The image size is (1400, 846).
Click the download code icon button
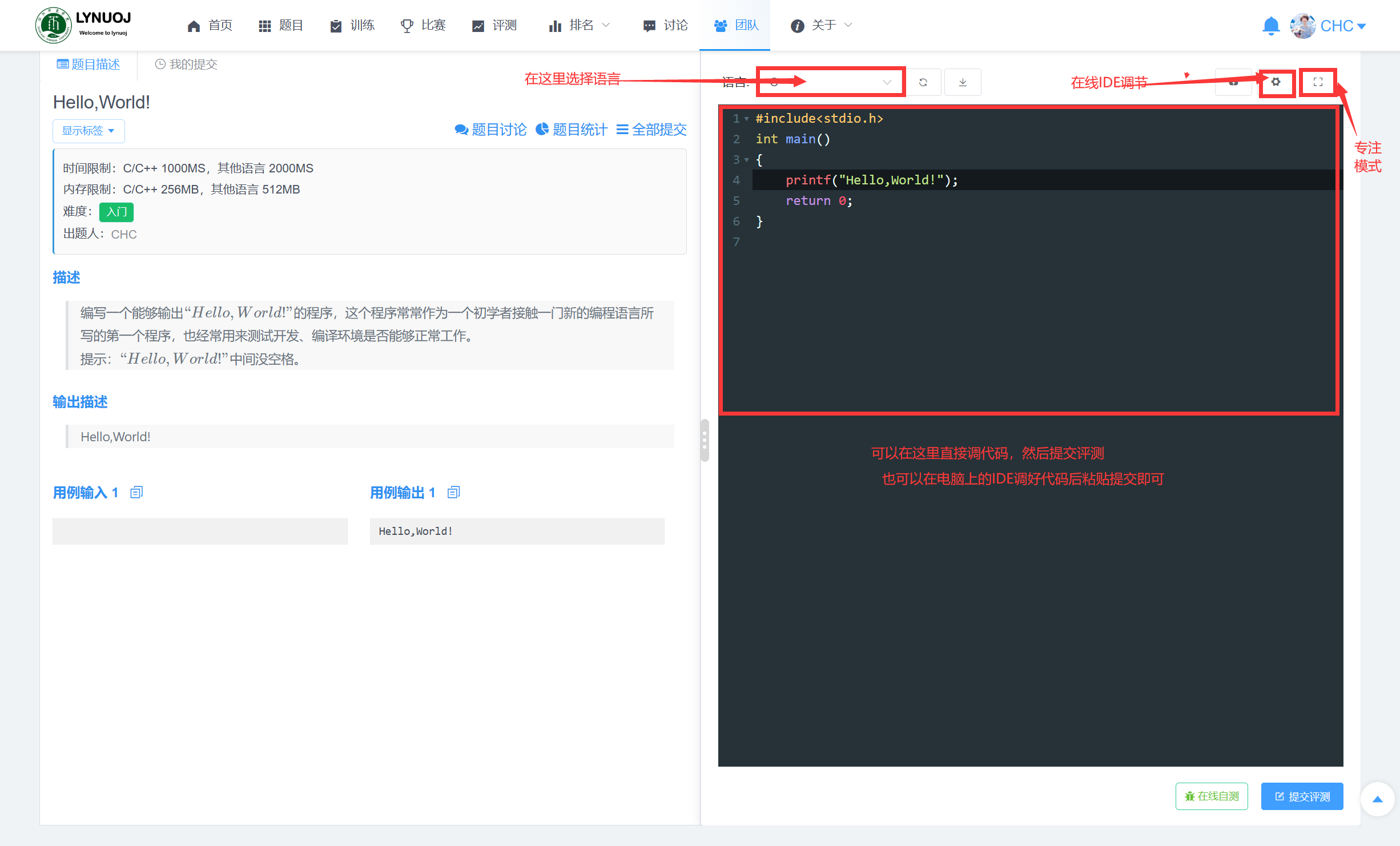coord(963,82)
